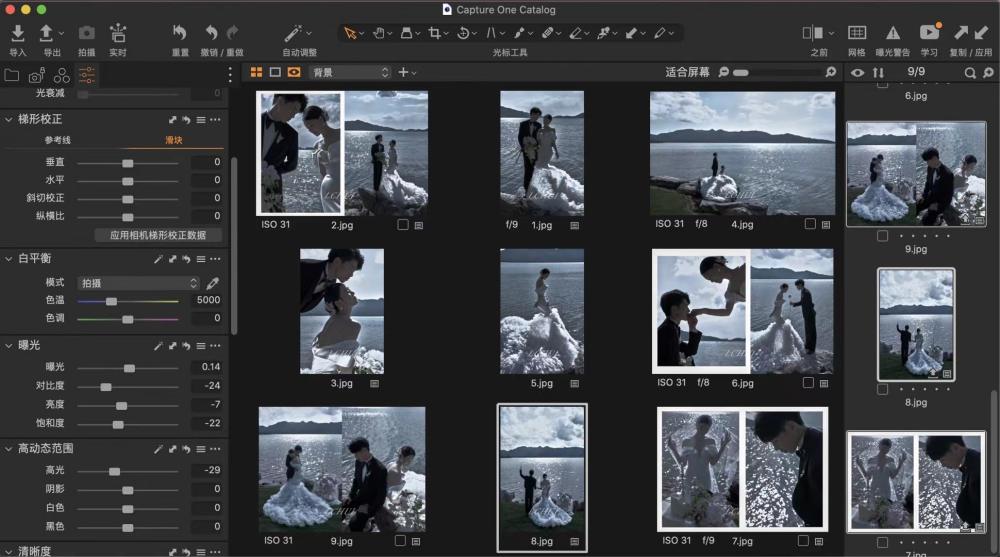
Task: Click the Import (导入) icon
Action: pyautogui.click(x=17, y=33)
